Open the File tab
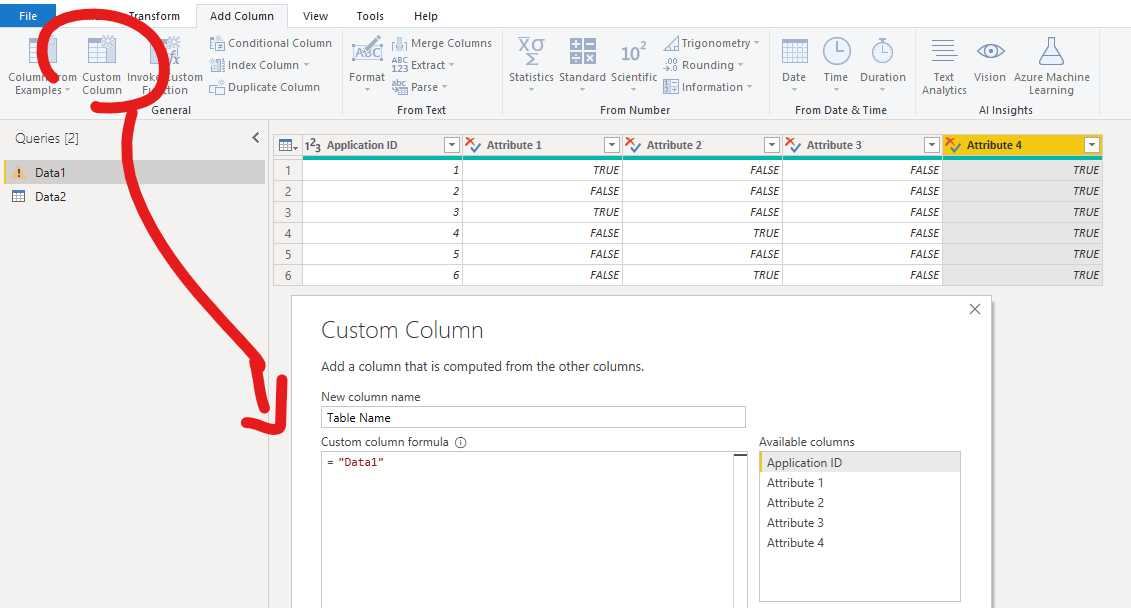1131x608 pixels. [28, 16]
